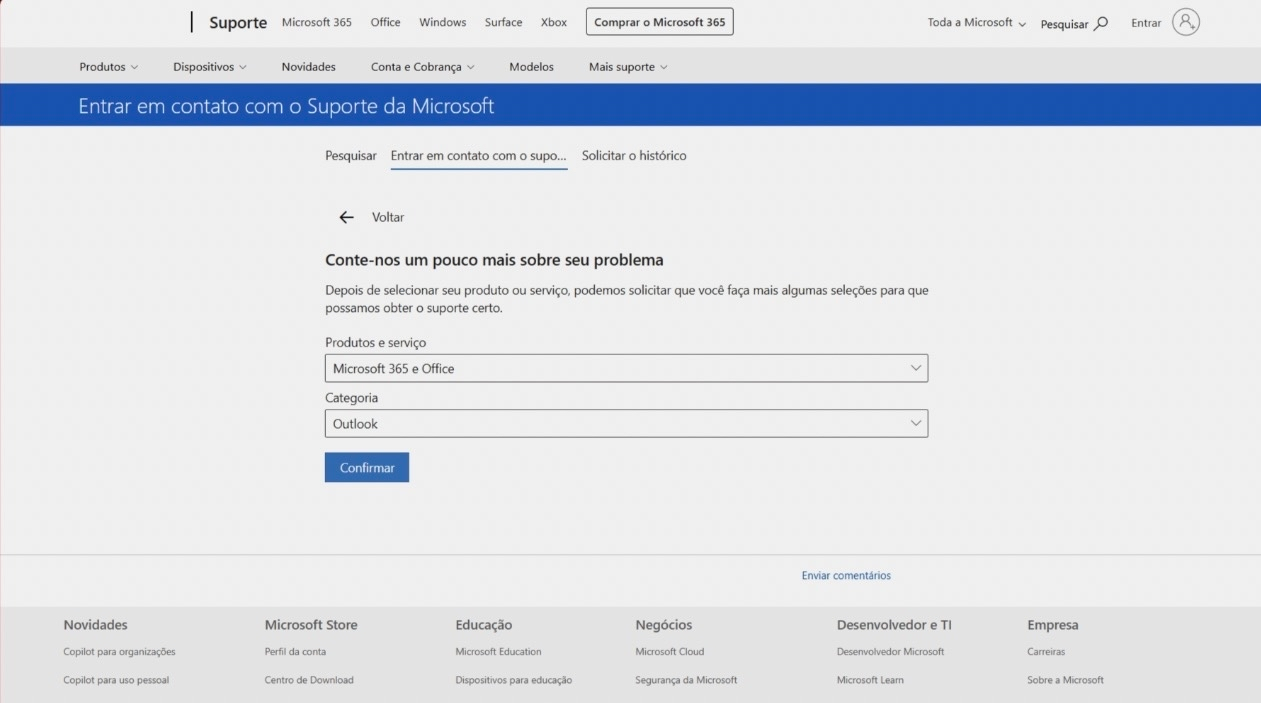This screenshot has width=1261, height=703.
Task: Click the account avatar icon next to Entrar
Action: tap(1186, 22)
